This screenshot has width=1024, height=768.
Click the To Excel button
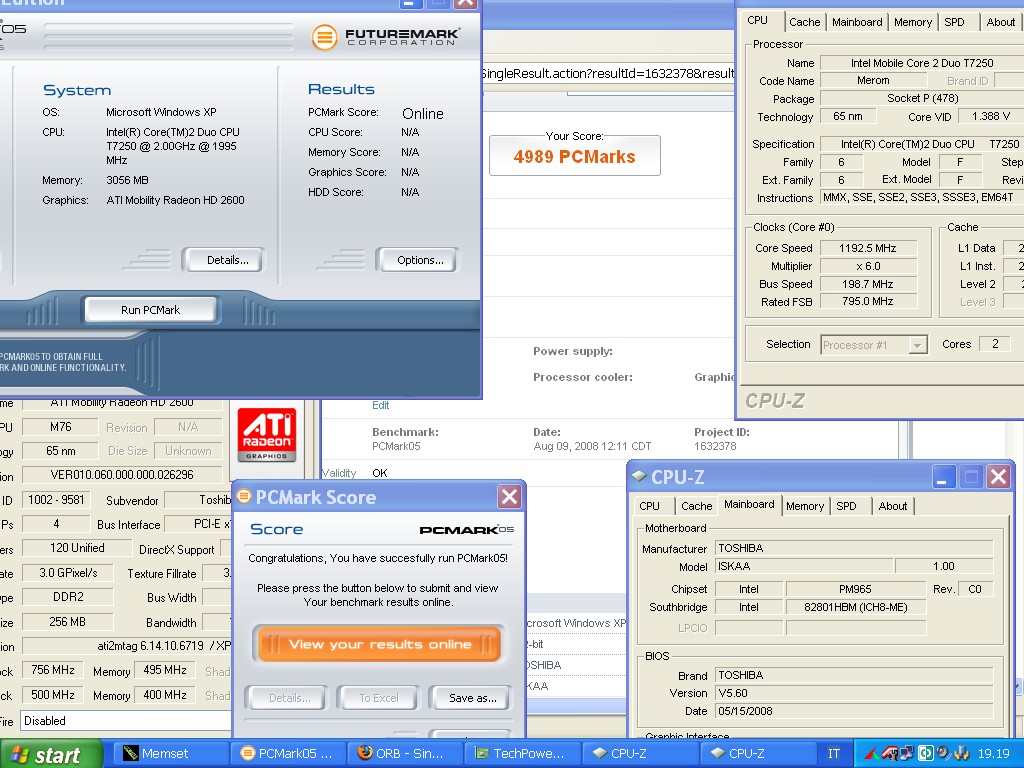379,698
